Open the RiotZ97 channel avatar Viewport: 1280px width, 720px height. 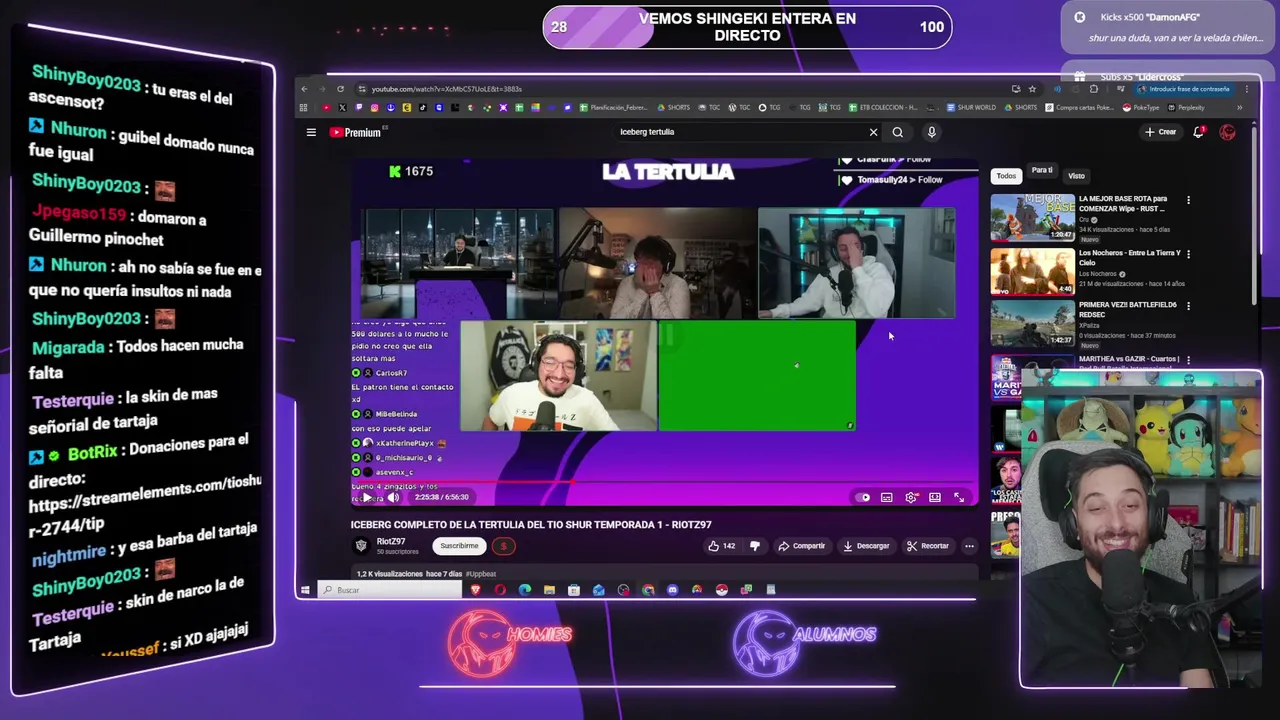click(x=361, y=545)
